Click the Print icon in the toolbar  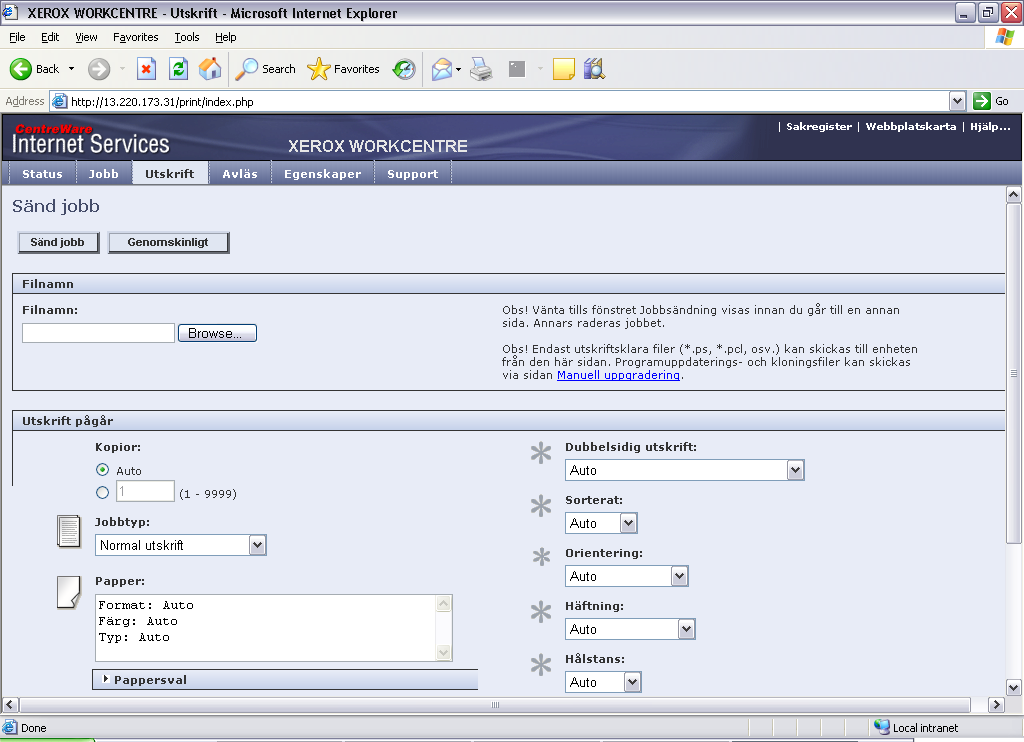[481, 69]
